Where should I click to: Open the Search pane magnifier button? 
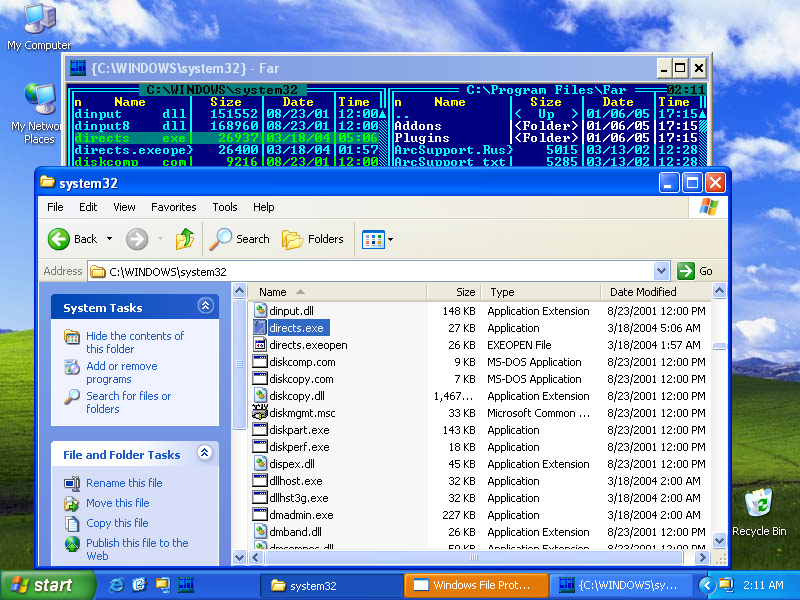pos(240,239)
